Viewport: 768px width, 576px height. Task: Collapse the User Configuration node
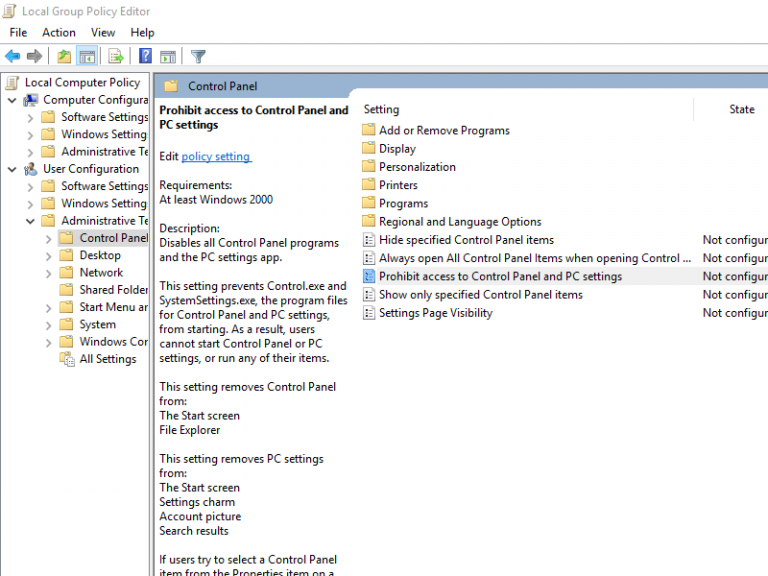coord(12,169)
